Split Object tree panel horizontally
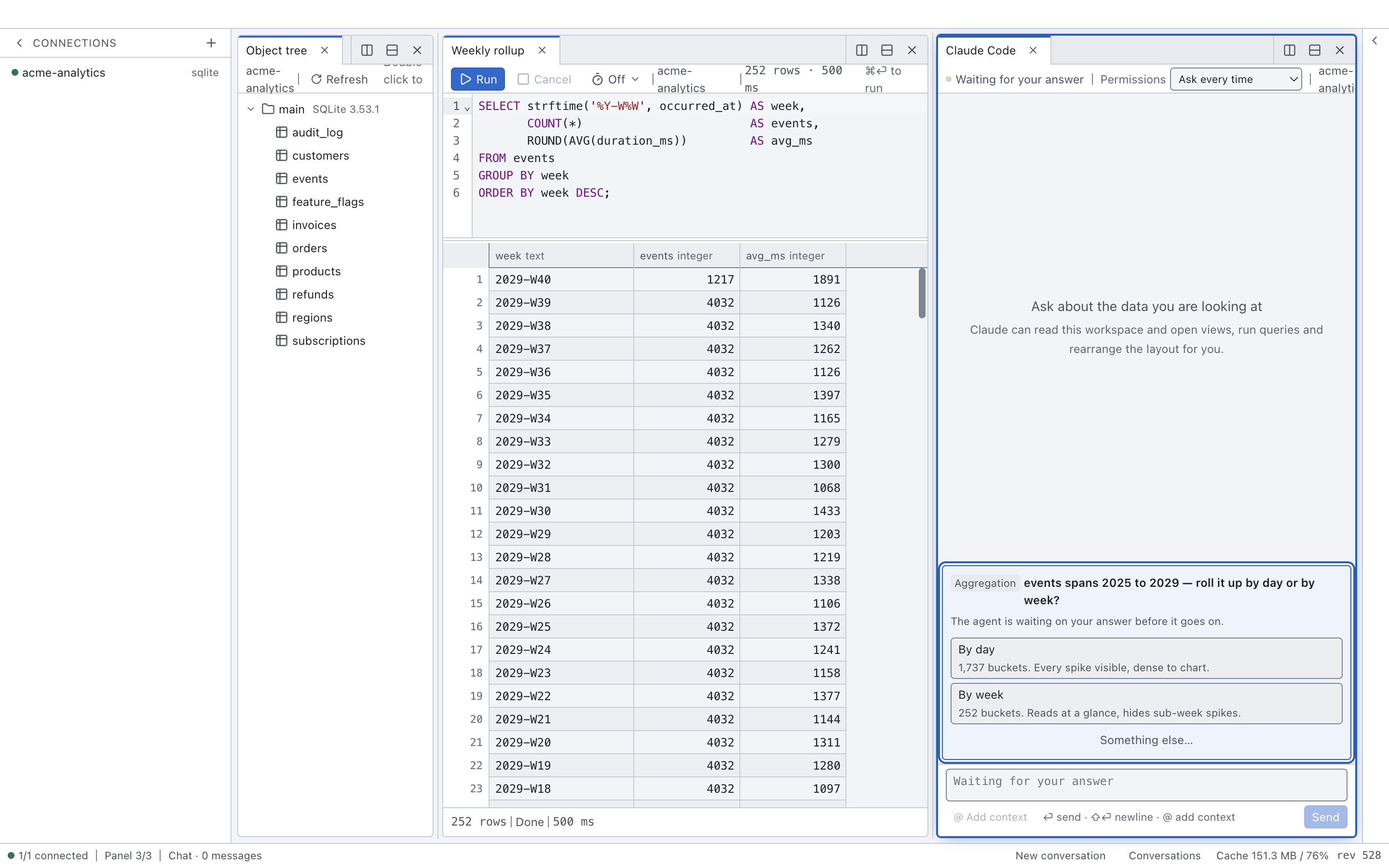The width and height of the screenshot is (1389, 868). (x=392, y=51)
